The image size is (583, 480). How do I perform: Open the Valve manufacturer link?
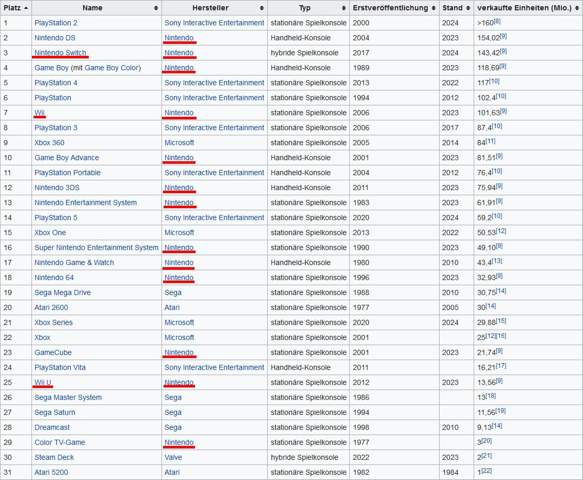click(173, 457)
